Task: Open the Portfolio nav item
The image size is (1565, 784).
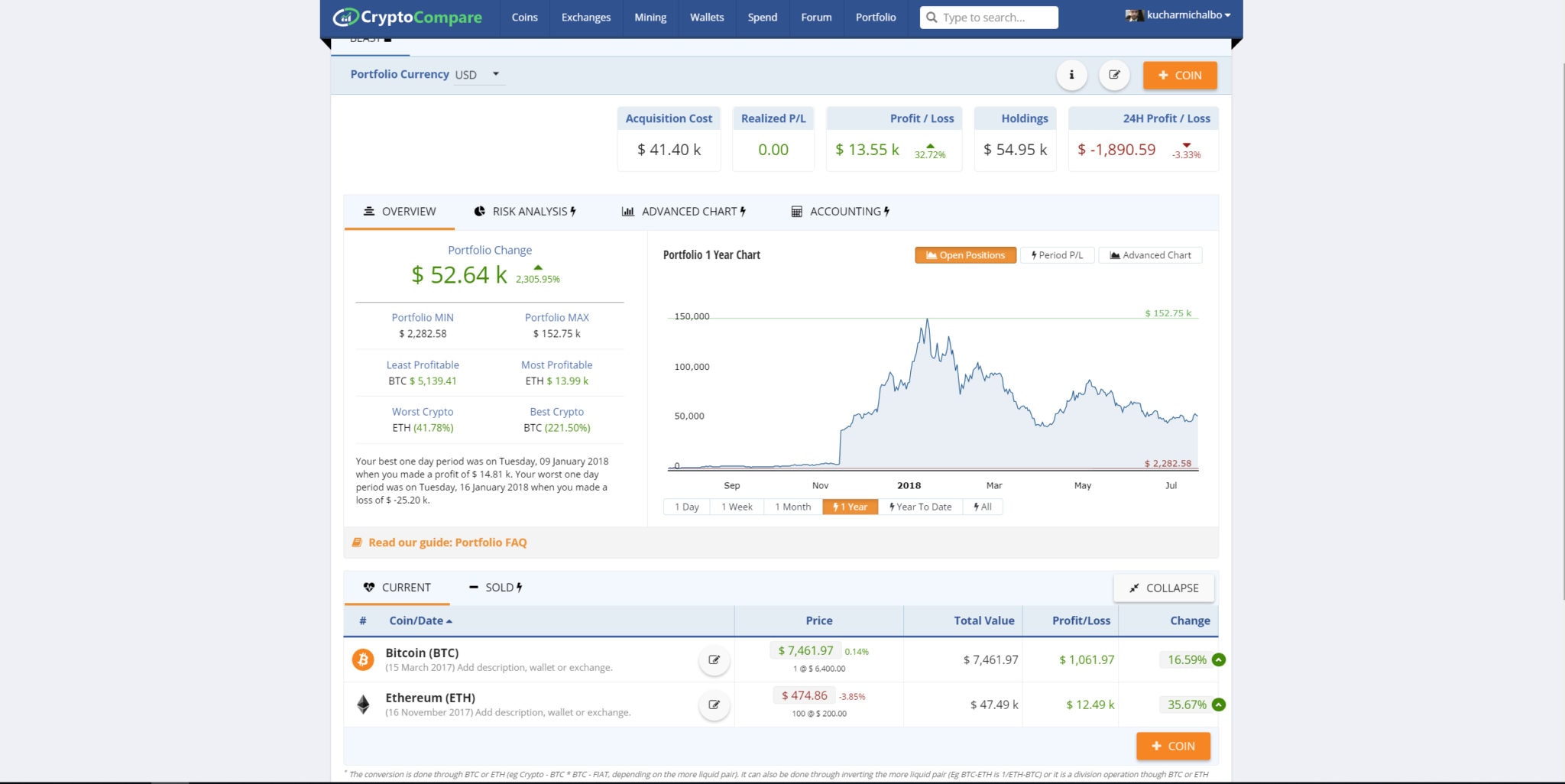Action: pyautogui.click(x=876, y=18)
